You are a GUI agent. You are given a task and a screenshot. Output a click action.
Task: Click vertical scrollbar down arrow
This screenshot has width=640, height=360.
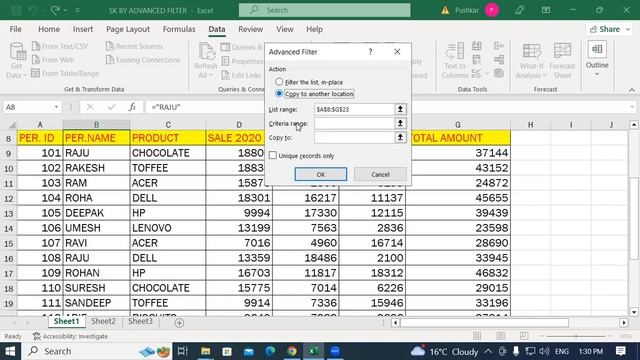pyautogui.click(x=633, y=312)
